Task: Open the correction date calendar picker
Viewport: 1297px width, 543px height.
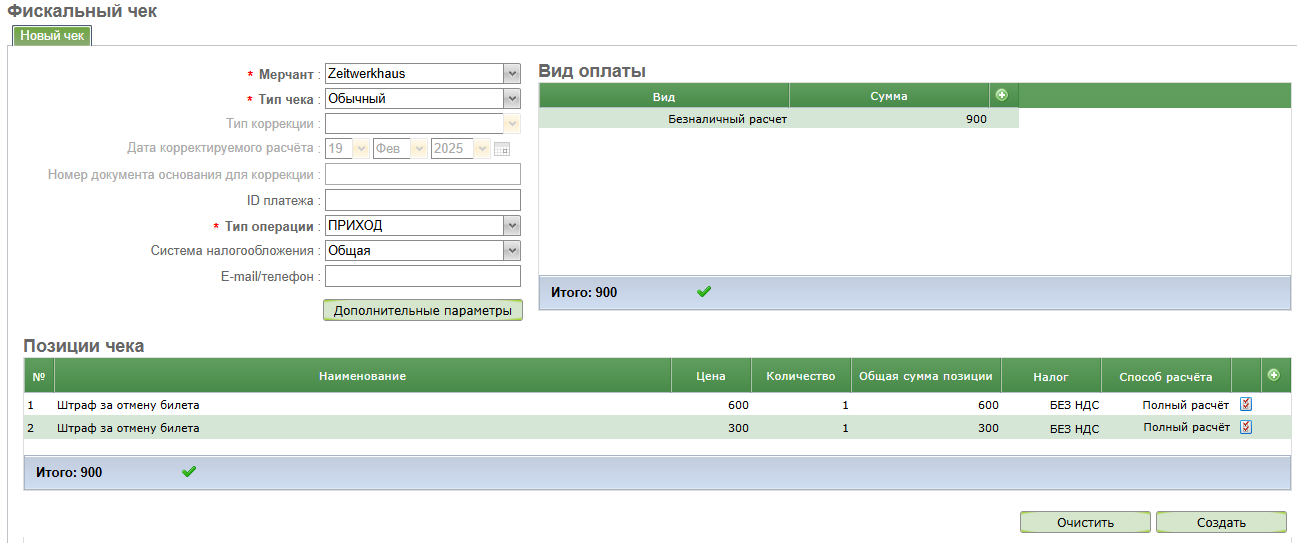Action: coord(502,149)
